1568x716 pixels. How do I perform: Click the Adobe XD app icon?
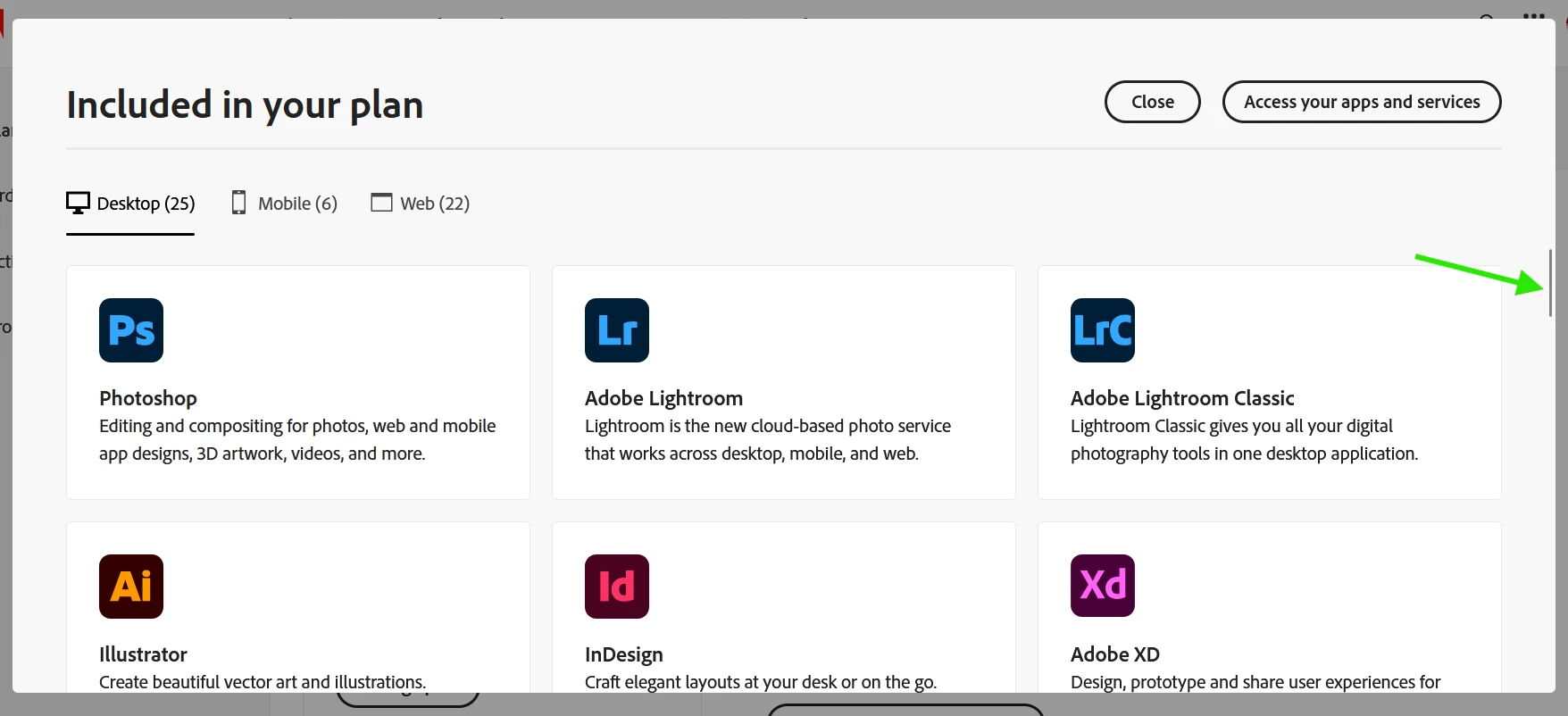click(1103, 586)
